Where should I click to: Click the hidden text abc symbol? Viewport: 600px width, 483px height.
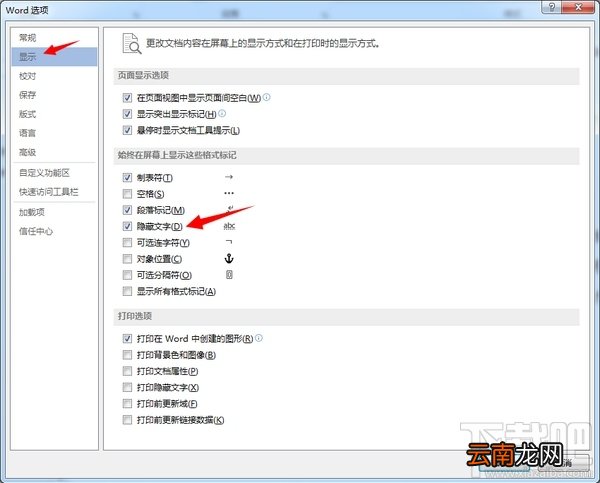pyautogui.click(x=229, y=226)
